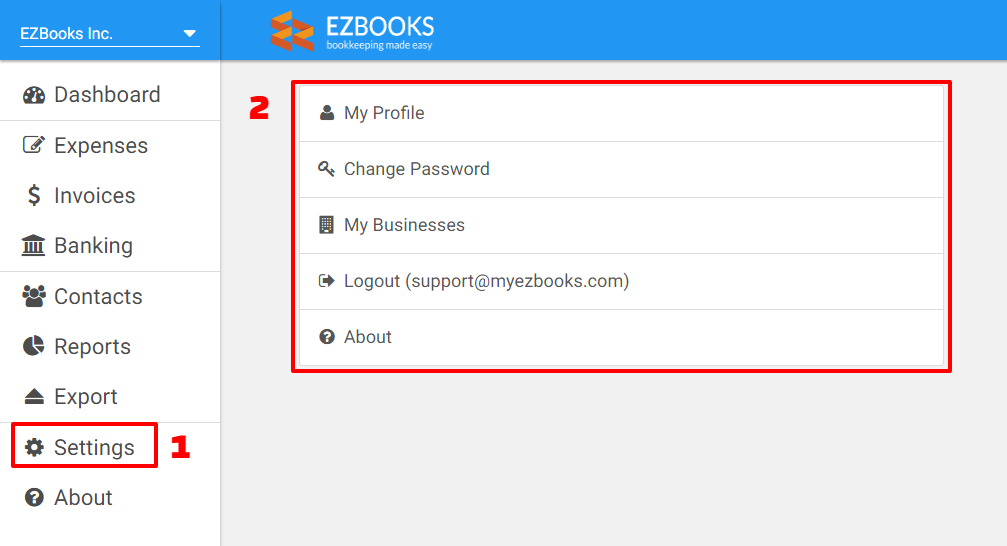
Task: Click the Export eject icon
Action: tap(34, 396)
